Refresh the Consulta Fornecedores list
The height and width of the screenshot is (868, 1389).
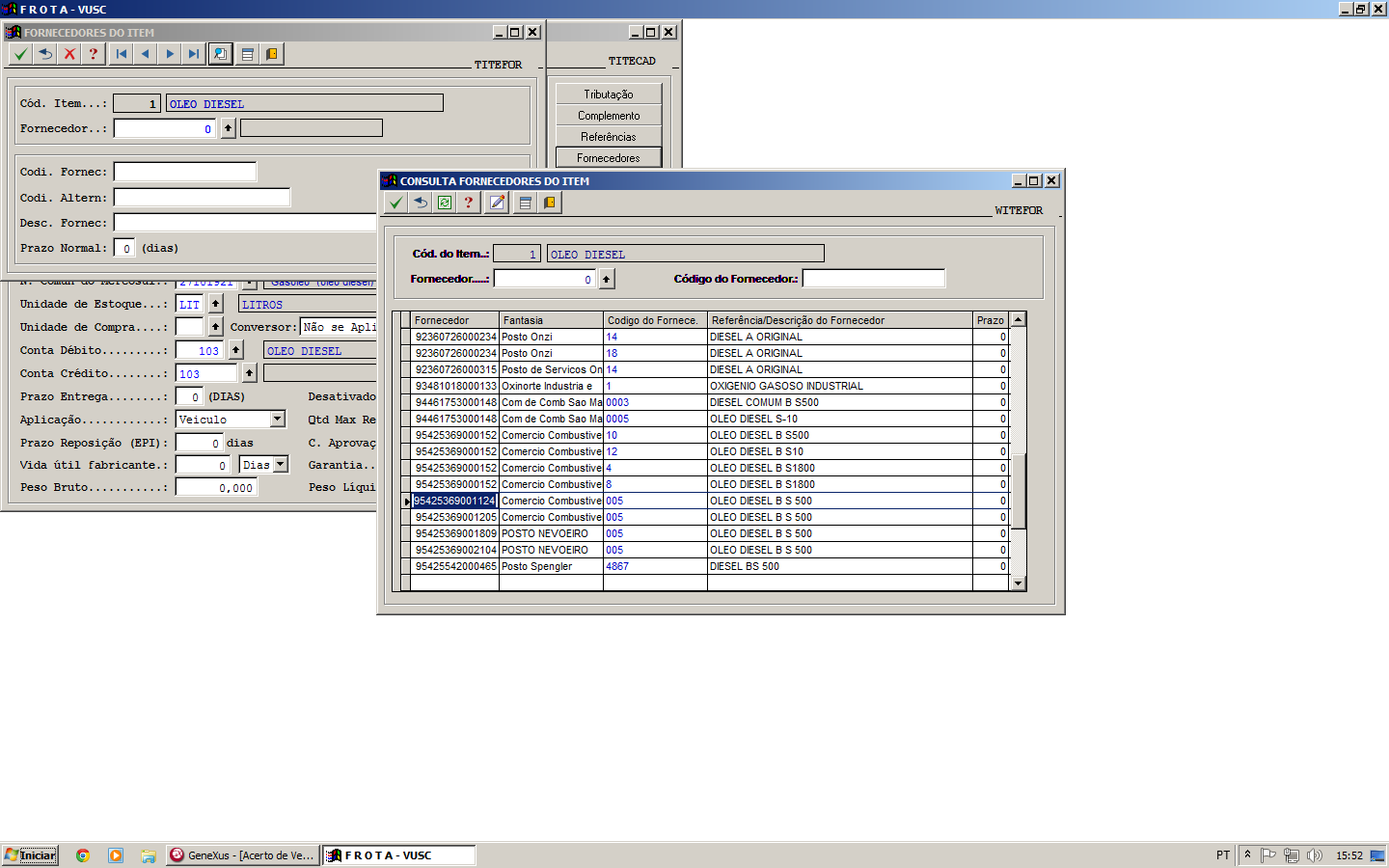445,203
